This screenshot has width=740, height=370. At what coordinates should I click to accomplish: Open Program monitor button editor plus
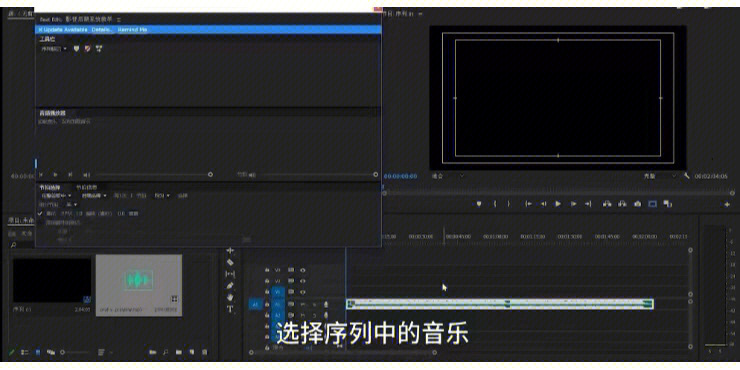(x=727, y=204)
